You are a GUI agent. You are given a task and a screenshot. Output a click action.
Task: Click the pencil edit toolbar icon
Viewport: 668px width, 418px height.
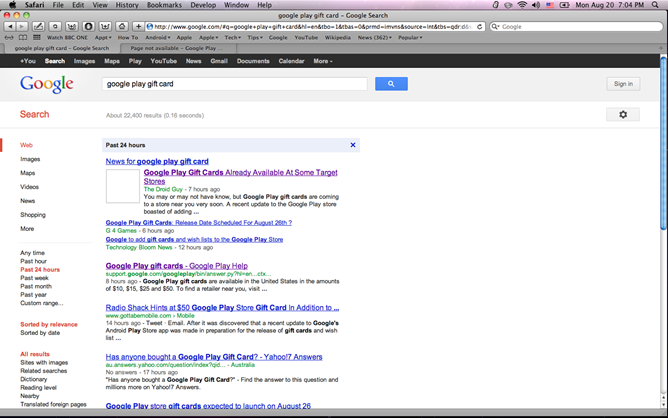(x=38, y=26)
